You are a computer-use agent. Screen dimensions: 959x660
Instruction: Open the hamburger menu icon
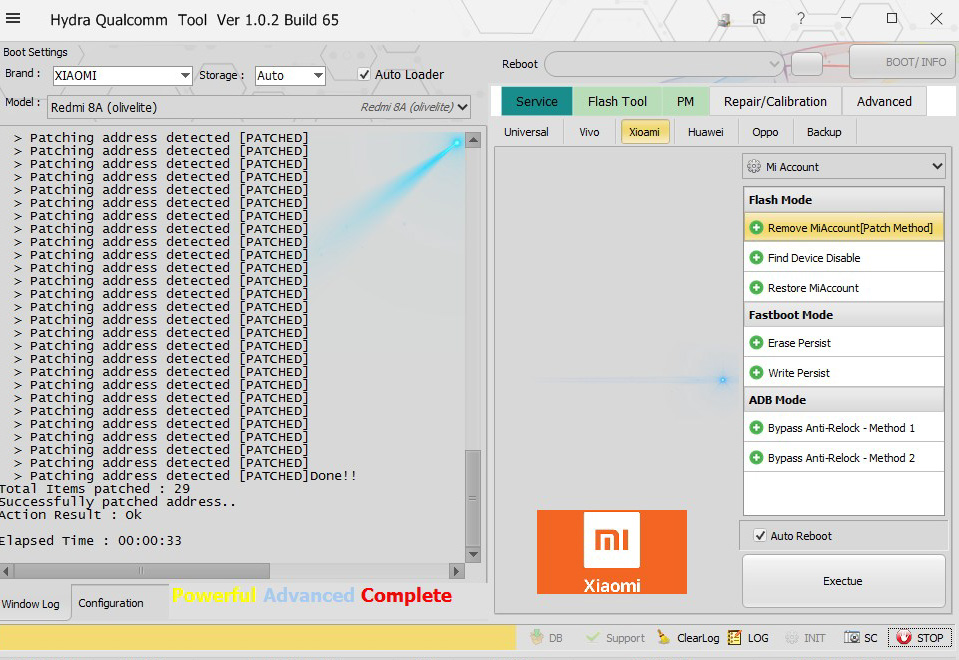point(14,20)
